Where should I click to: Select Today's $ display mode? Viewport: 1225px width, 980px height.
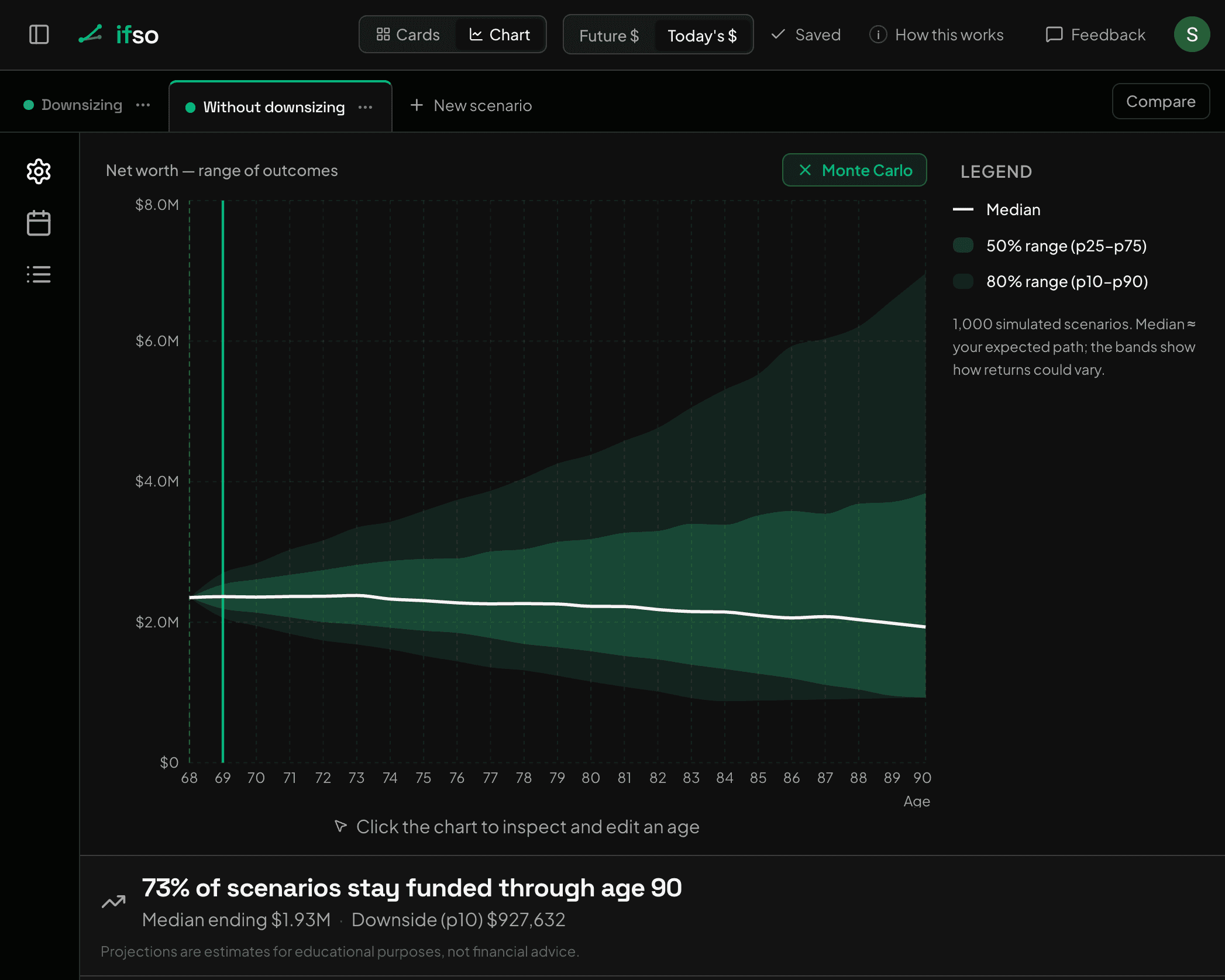click(702, 35)
